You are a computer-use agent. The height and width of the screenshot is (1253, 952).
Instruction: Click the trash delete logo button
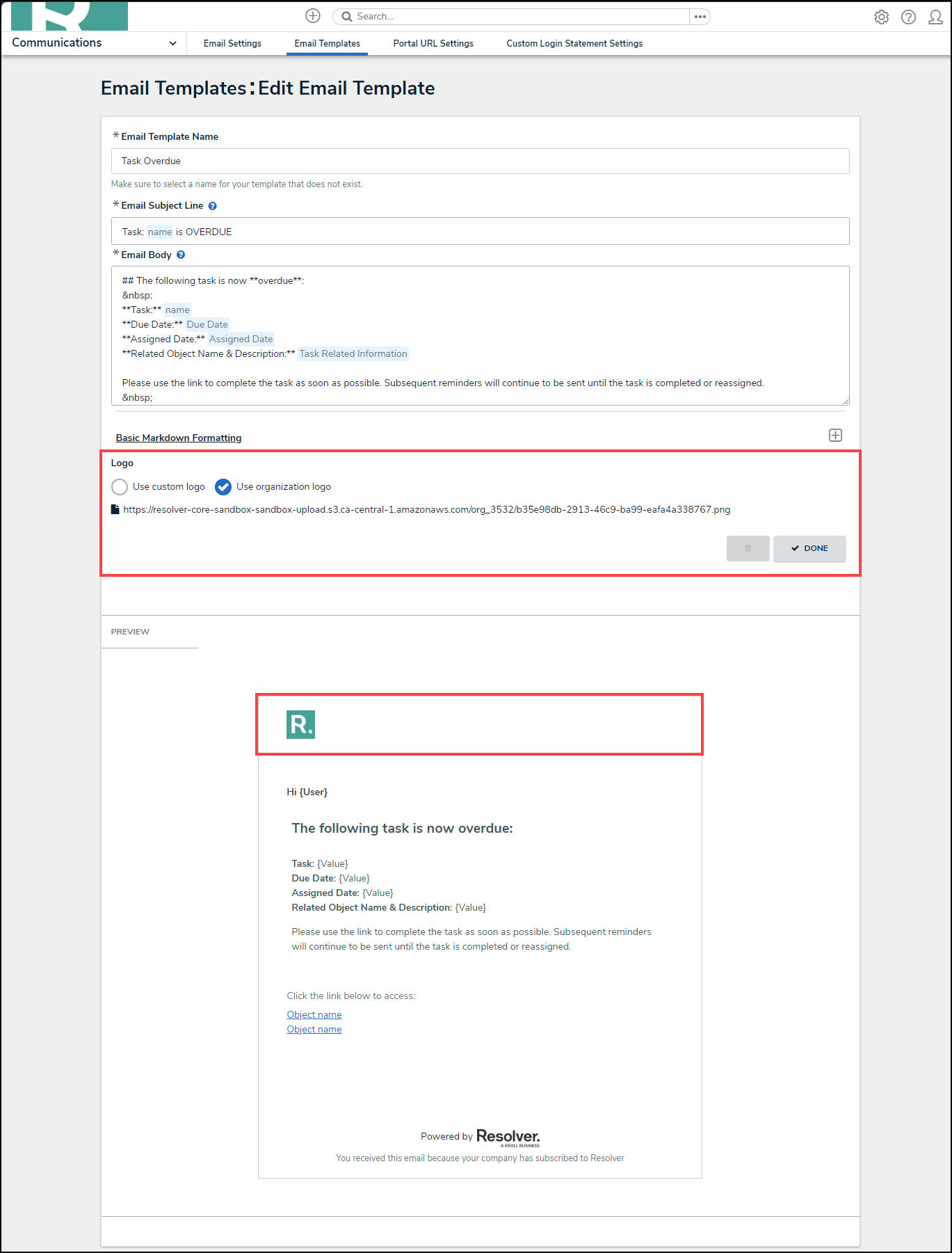point(748,548)
